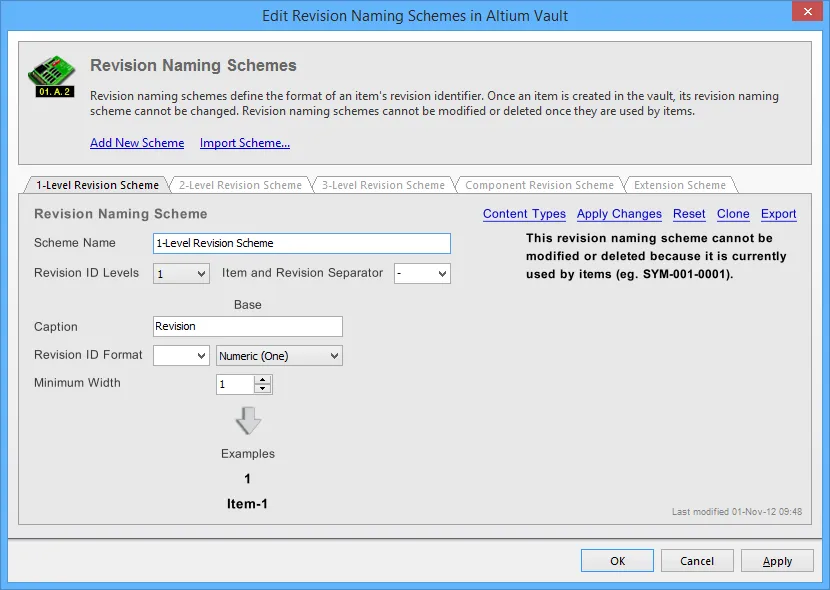Screen dimensions: 830x590
Task: Click the 'Revision ID Levels' label
Action: (86, 273)
